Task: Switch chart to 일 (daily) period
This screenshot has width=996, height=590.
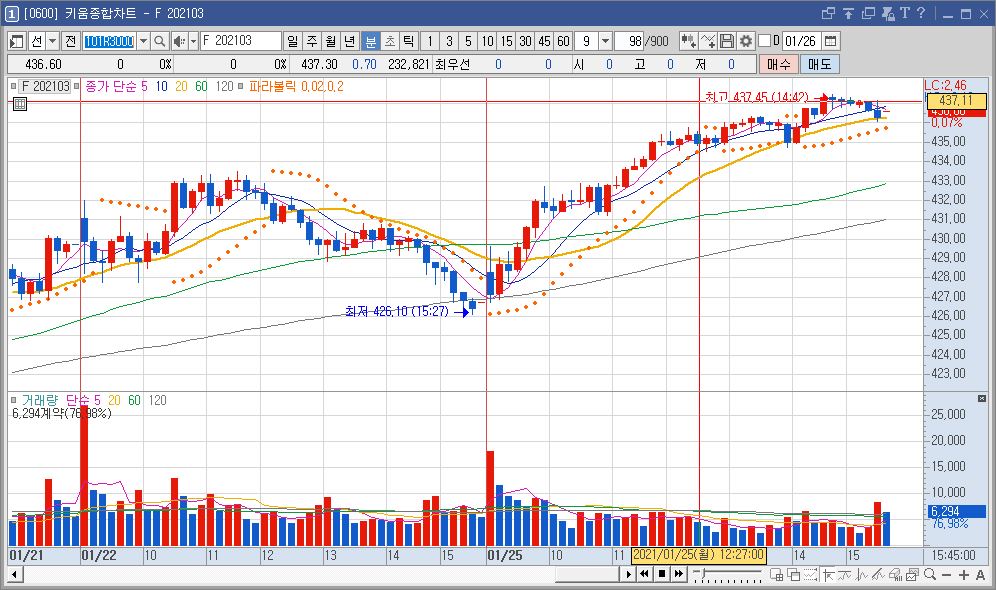Action: point(292,41)
